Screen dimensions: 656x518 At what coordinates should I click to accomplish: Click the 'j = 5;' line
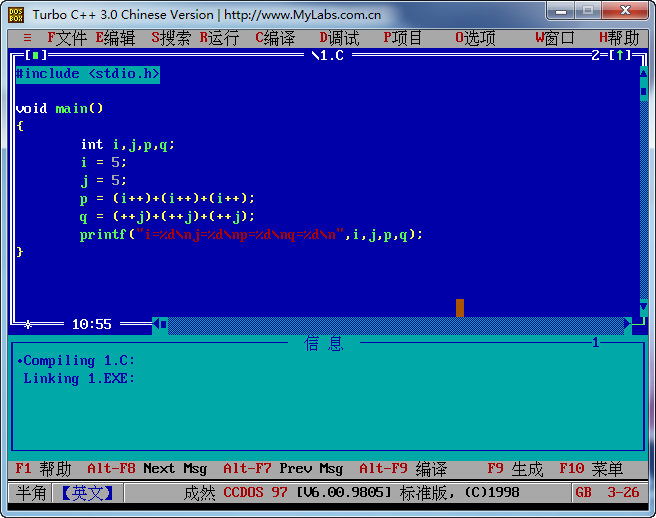point(103,181)
